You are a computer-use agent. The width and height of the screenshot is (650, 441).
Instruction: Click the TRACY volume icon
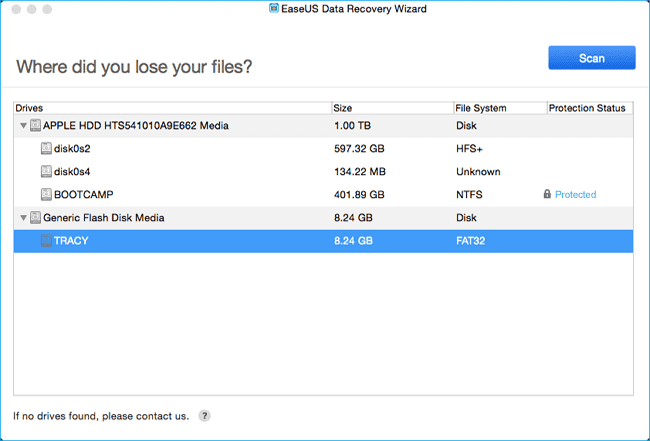[46, 240]
